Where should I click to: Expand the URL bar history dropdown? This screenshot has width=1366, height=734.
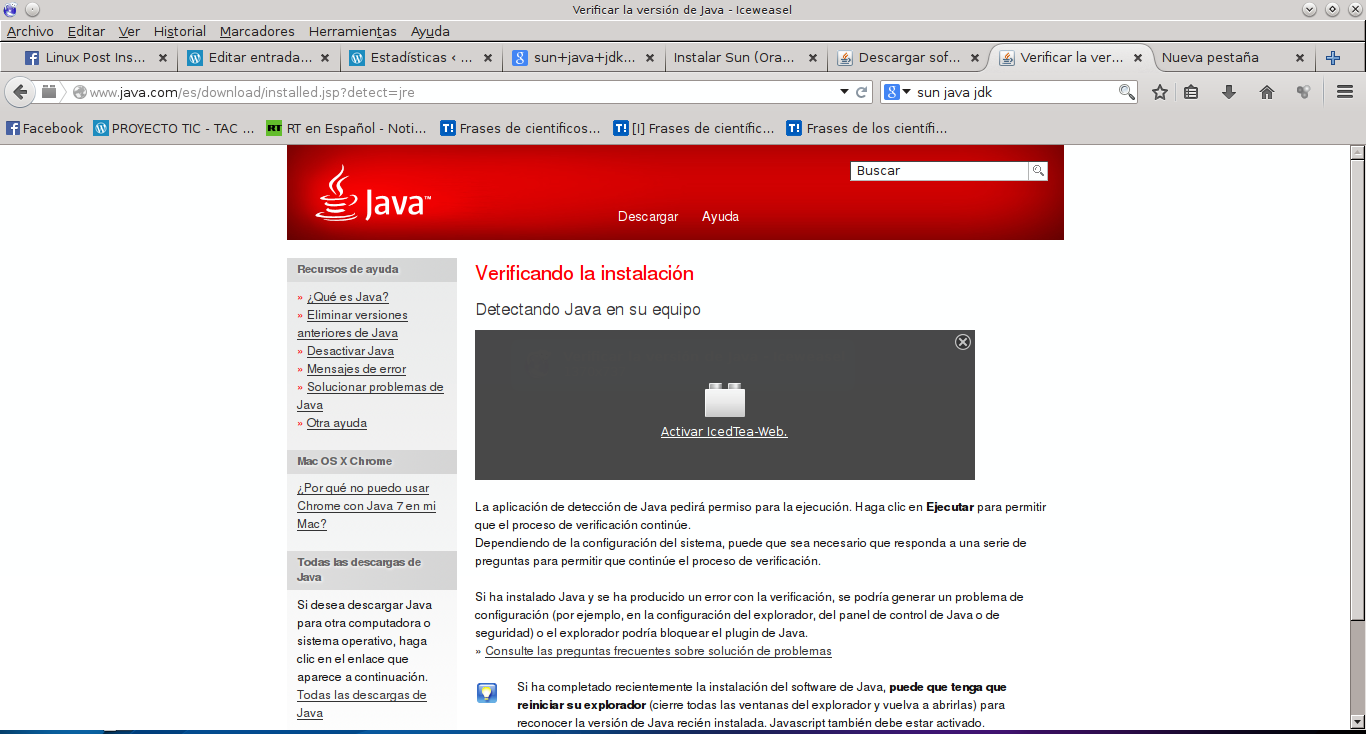(x=844, y=92)
